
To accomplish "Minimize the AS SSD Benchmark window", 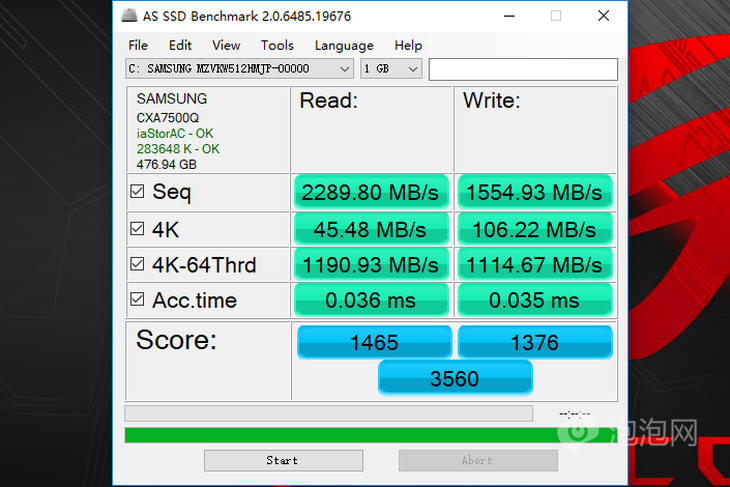I will tap(509, 16).
